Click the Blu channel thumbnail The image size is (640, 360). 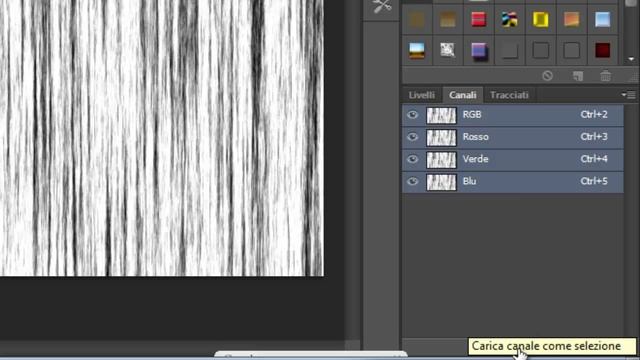click(x=441, y=182)
